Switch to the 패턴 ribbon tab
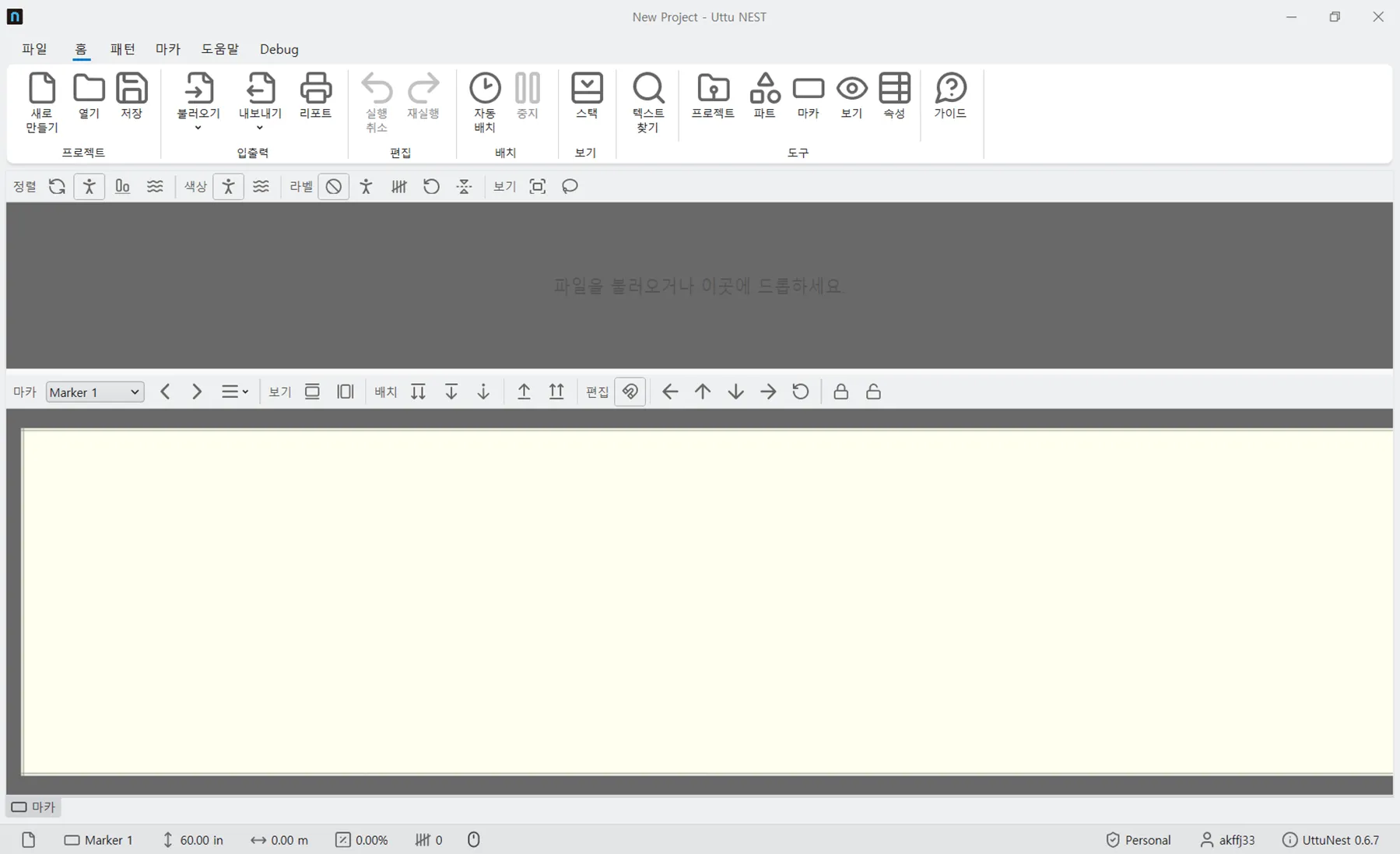The image size is (1400, 854). pos(122,49)
